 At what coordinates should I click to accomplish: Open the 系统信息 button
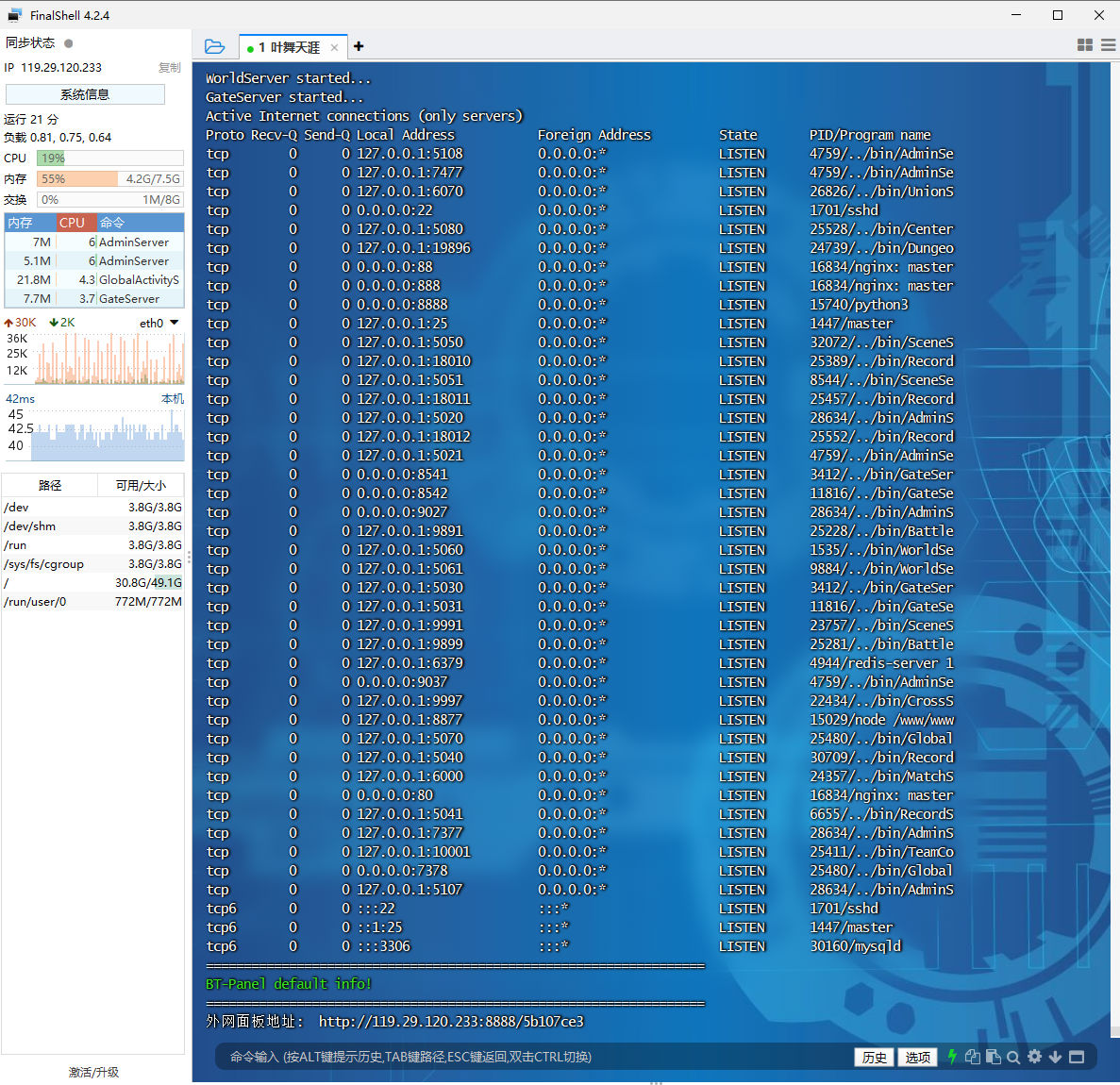(85, 94)
